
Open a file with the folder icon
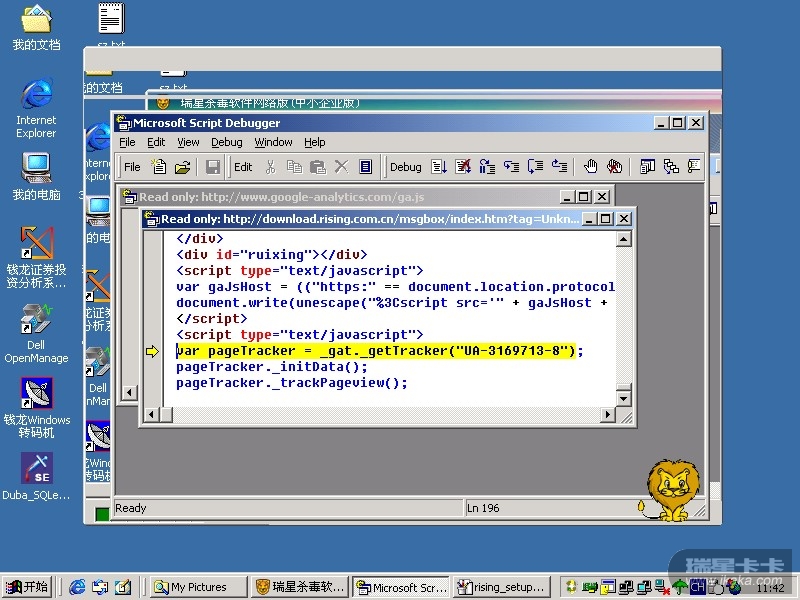pos(182,166)
